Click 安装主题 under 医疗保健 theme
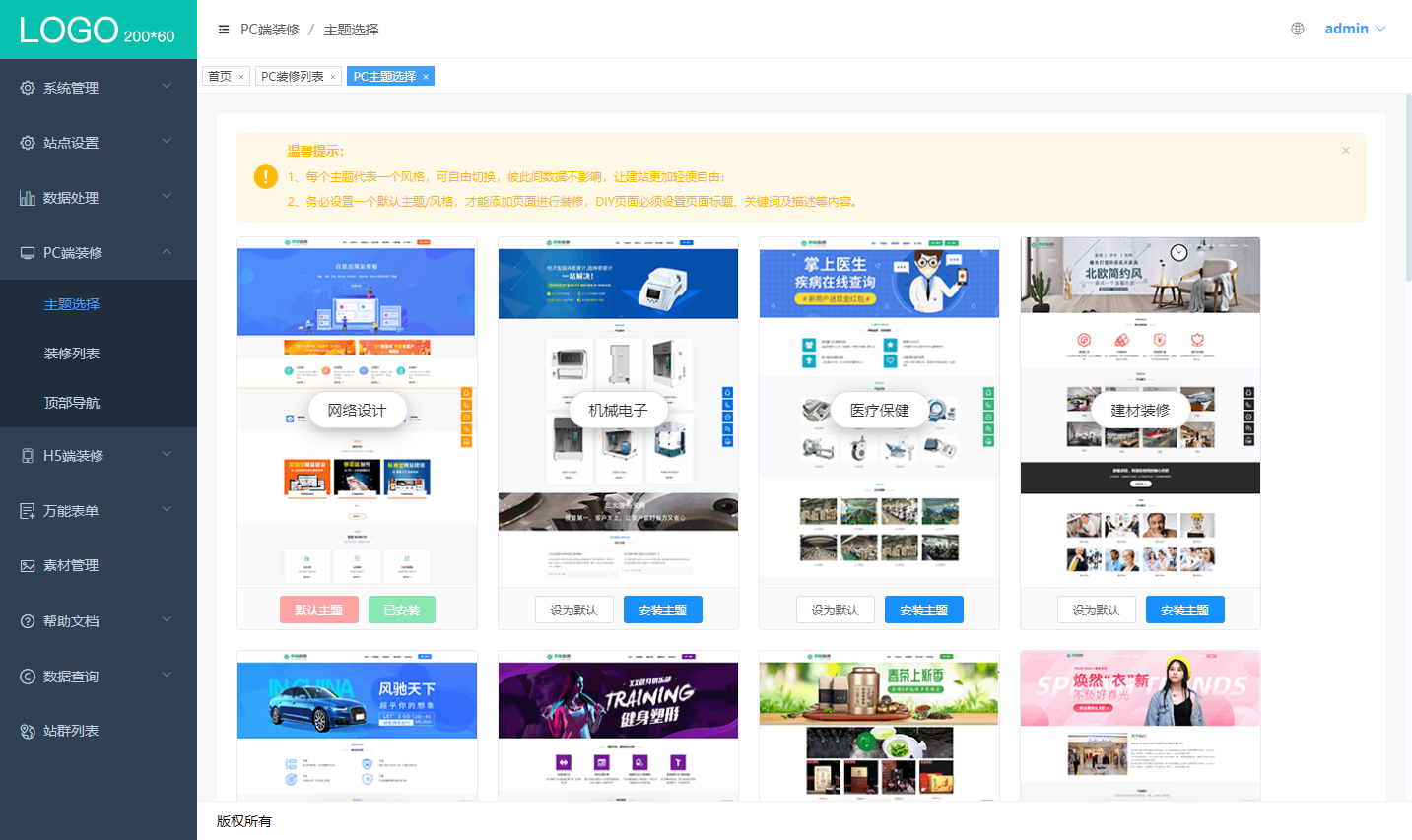The height and width of the screenshot is (840, 1412). [924, 610]
